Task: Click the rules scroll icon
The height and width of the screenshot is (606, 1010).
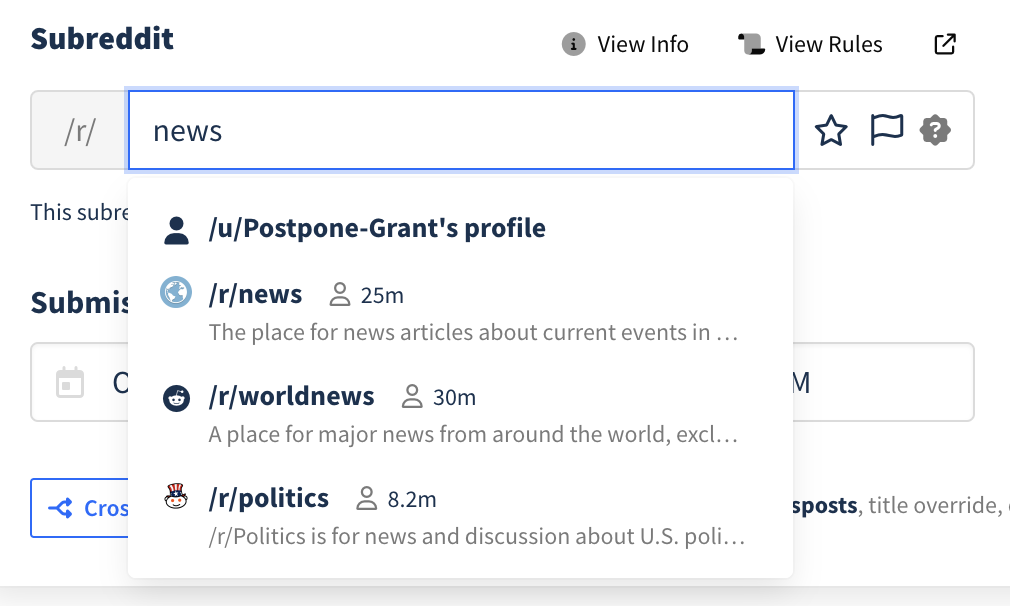Action: click(751, 44)
